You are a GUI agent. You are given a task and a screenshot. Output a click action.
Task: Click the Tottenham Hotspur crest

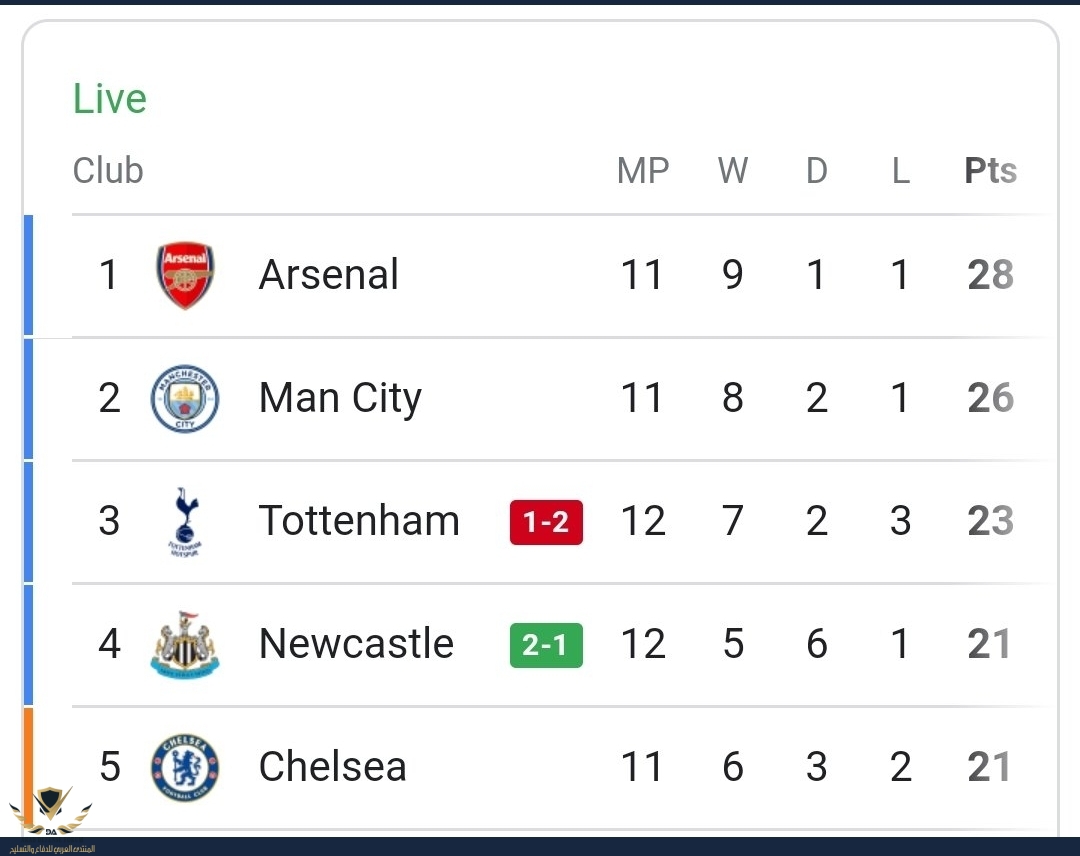coord(185,521)
